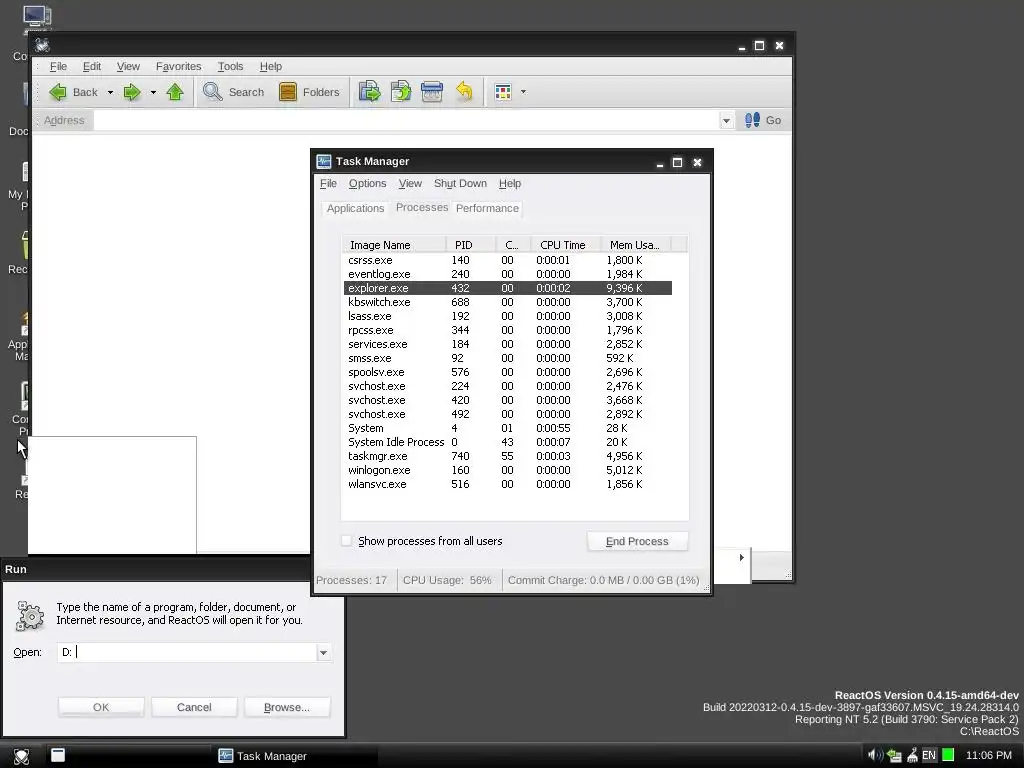Viewport: 1024px width, 768px height.
Task: Sort processes by Image Name column
Action: [x=394, y=245]
